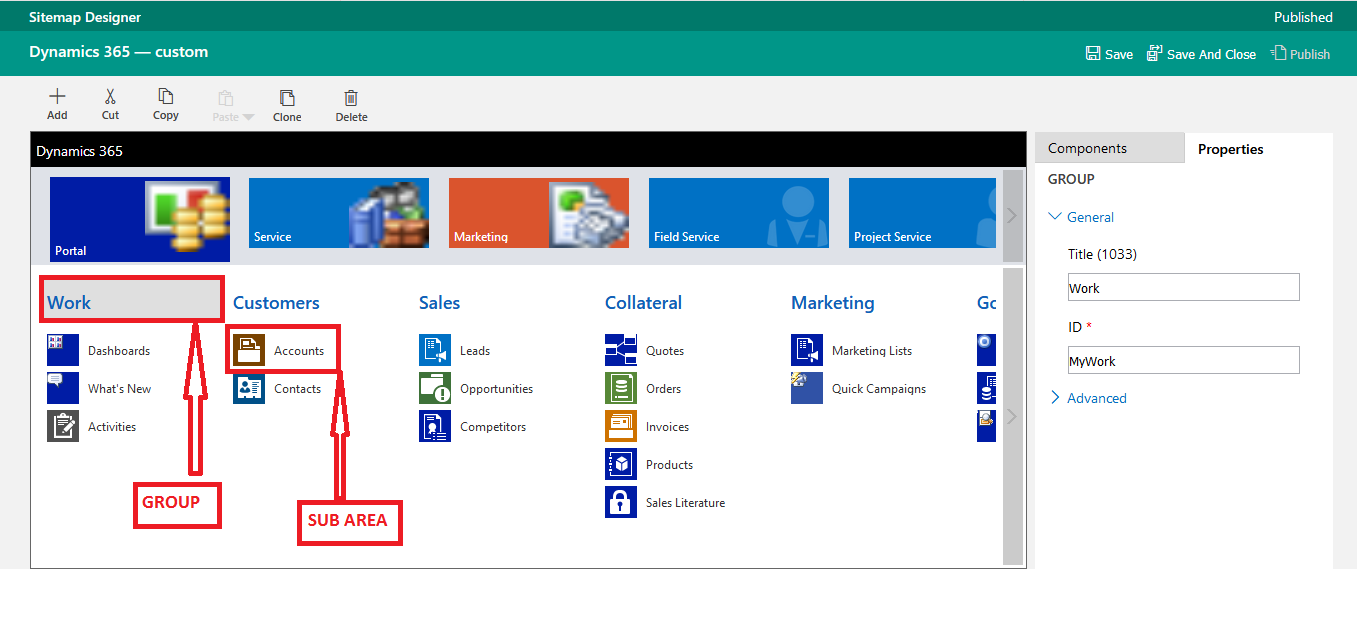Image resolution: width=1357 pixels, height=623 pixels.
Task: Click the Leads subarea icon
Action: [x=435, y=350]
